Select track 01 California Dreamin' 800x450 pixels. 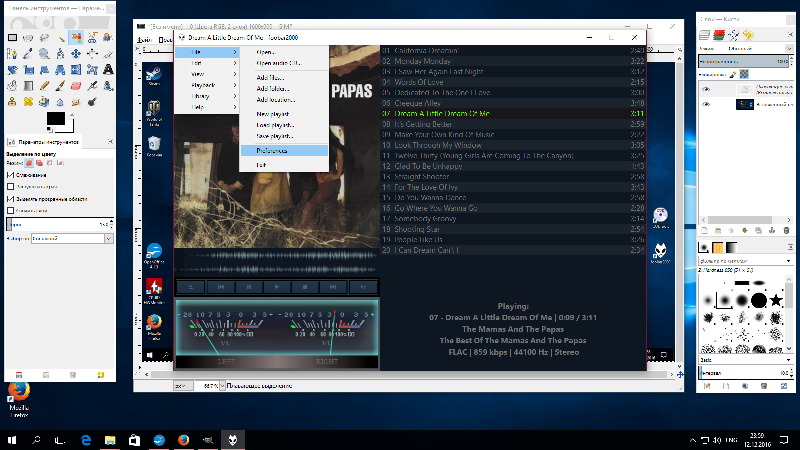[513, 51]
